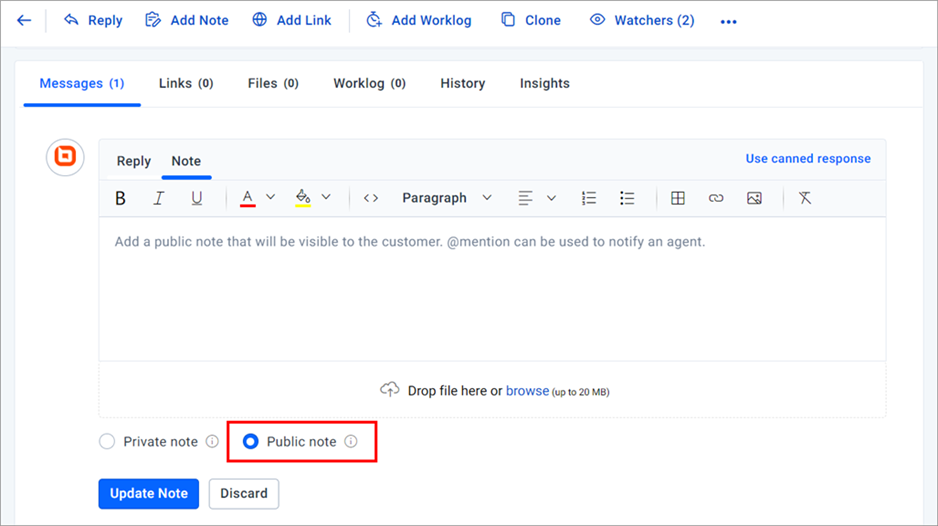The height and width of the screenshot is (526, 938).
Task: Insert a code snippet
Action: (371, 198)
